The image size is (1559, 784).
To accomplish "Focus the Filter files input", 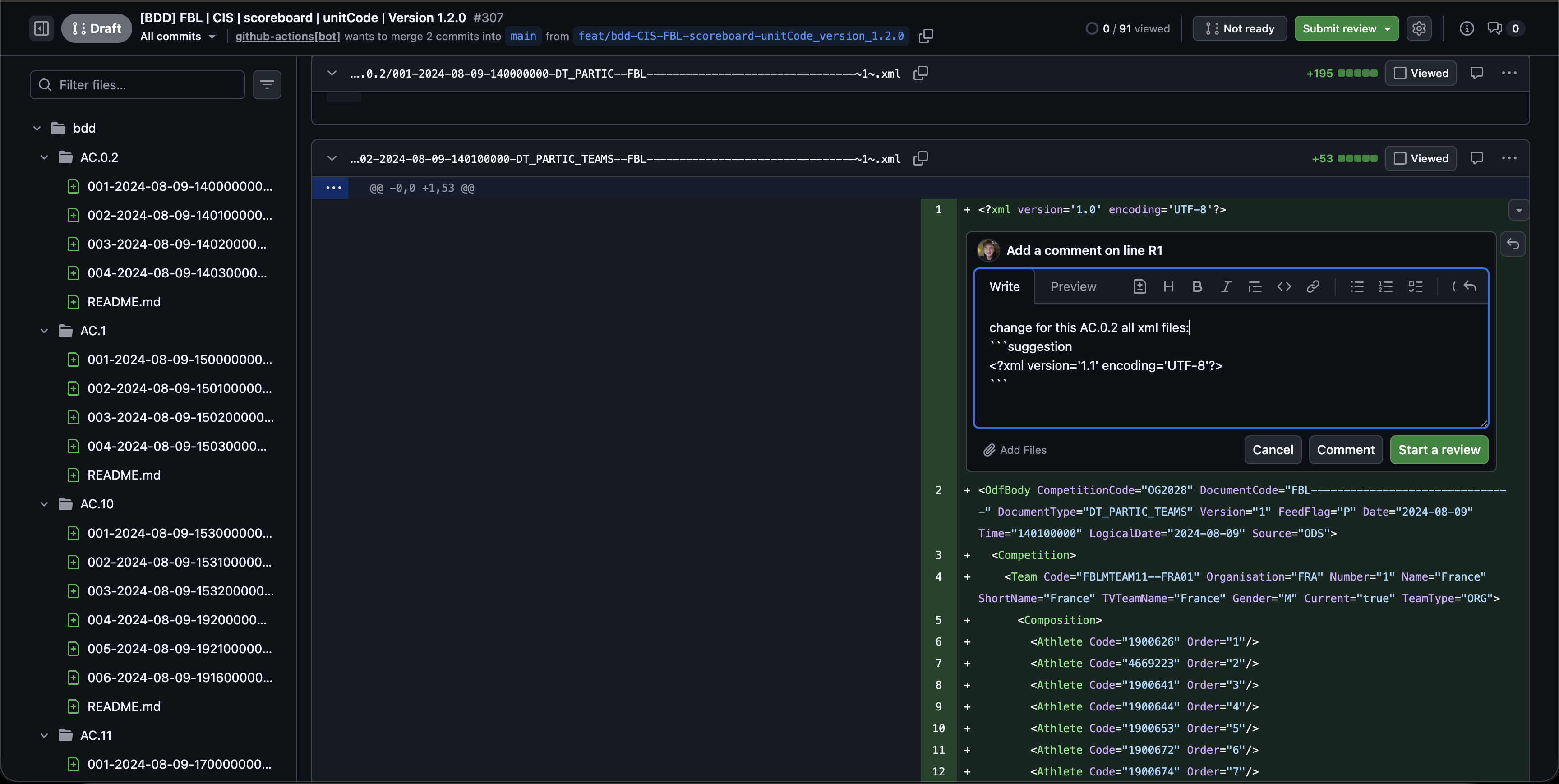I will 138,85.
